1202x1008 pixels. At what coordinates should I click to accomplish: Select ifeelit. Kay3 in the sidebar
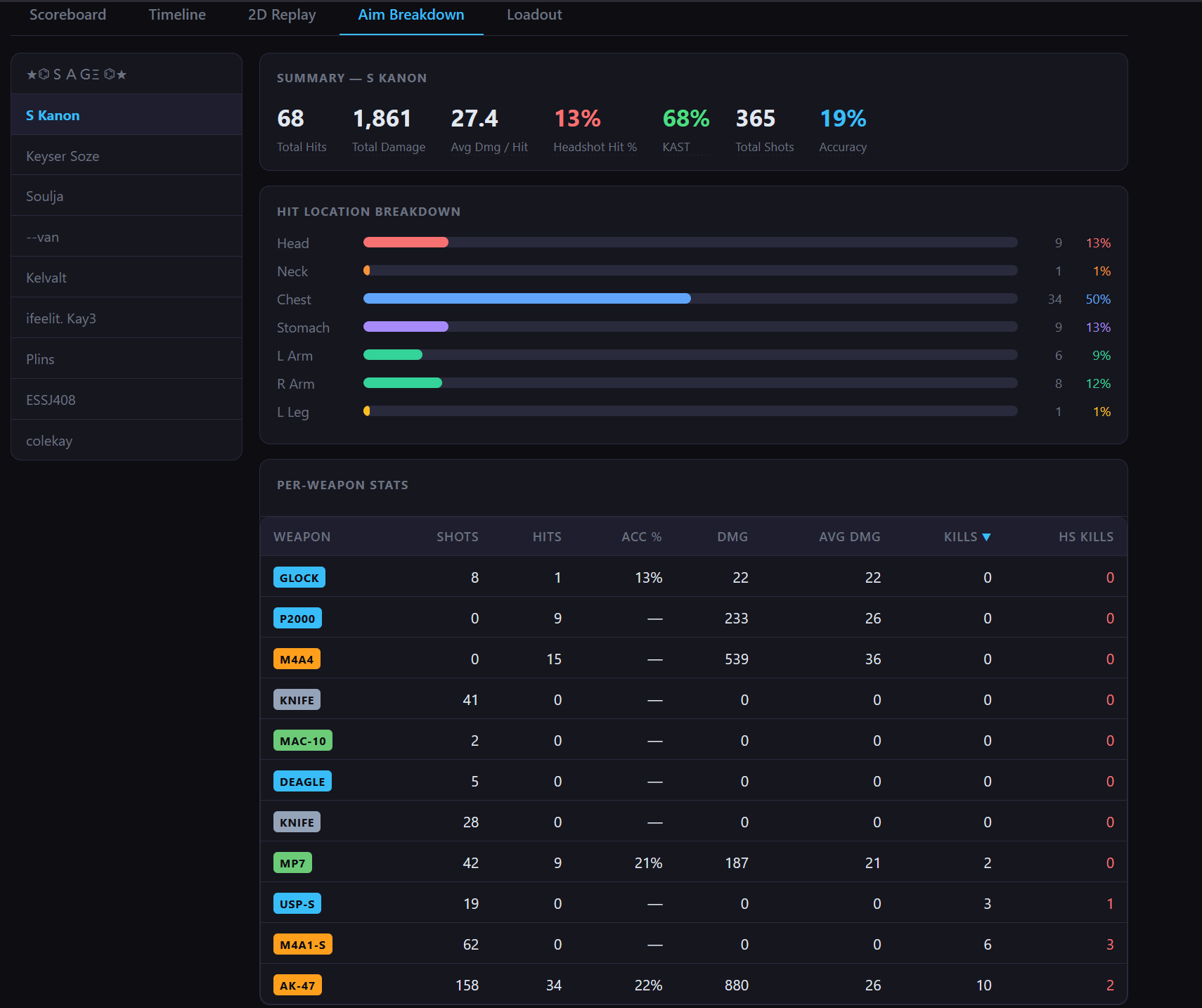(x=127, y=318)
